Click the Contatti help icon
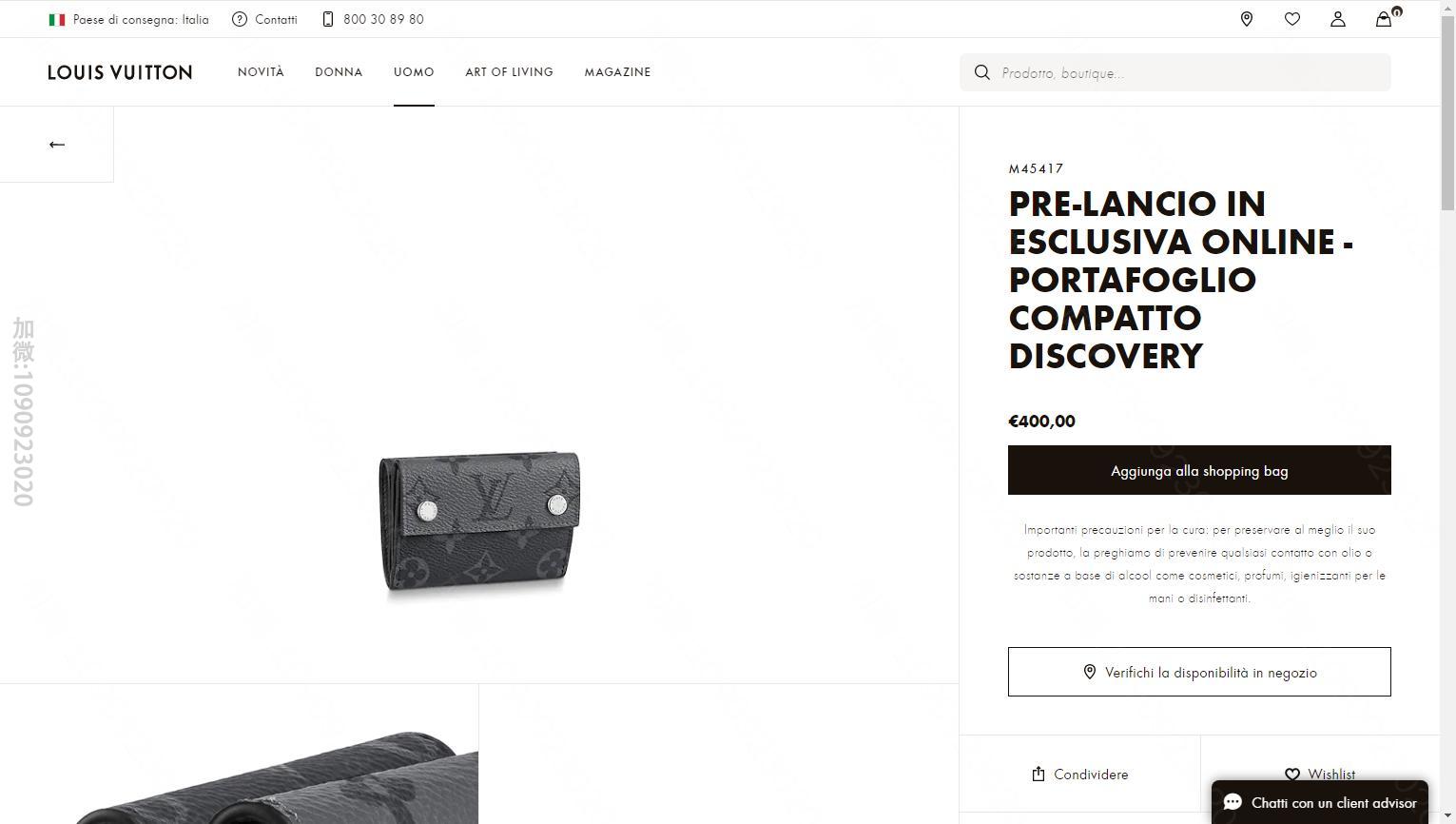This screenshot has height=824, width=1456. [x=240, y=19]
